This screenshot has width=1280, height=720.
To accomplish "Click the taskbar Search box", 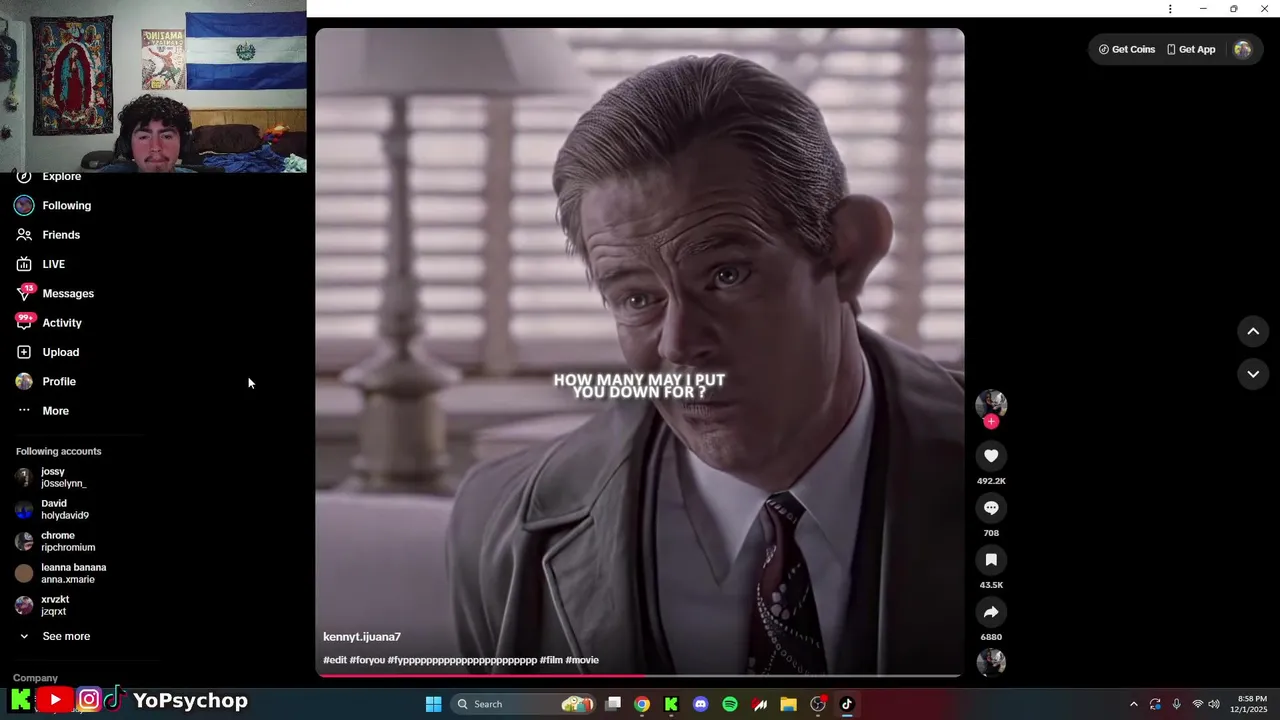I will pos(523,704).
